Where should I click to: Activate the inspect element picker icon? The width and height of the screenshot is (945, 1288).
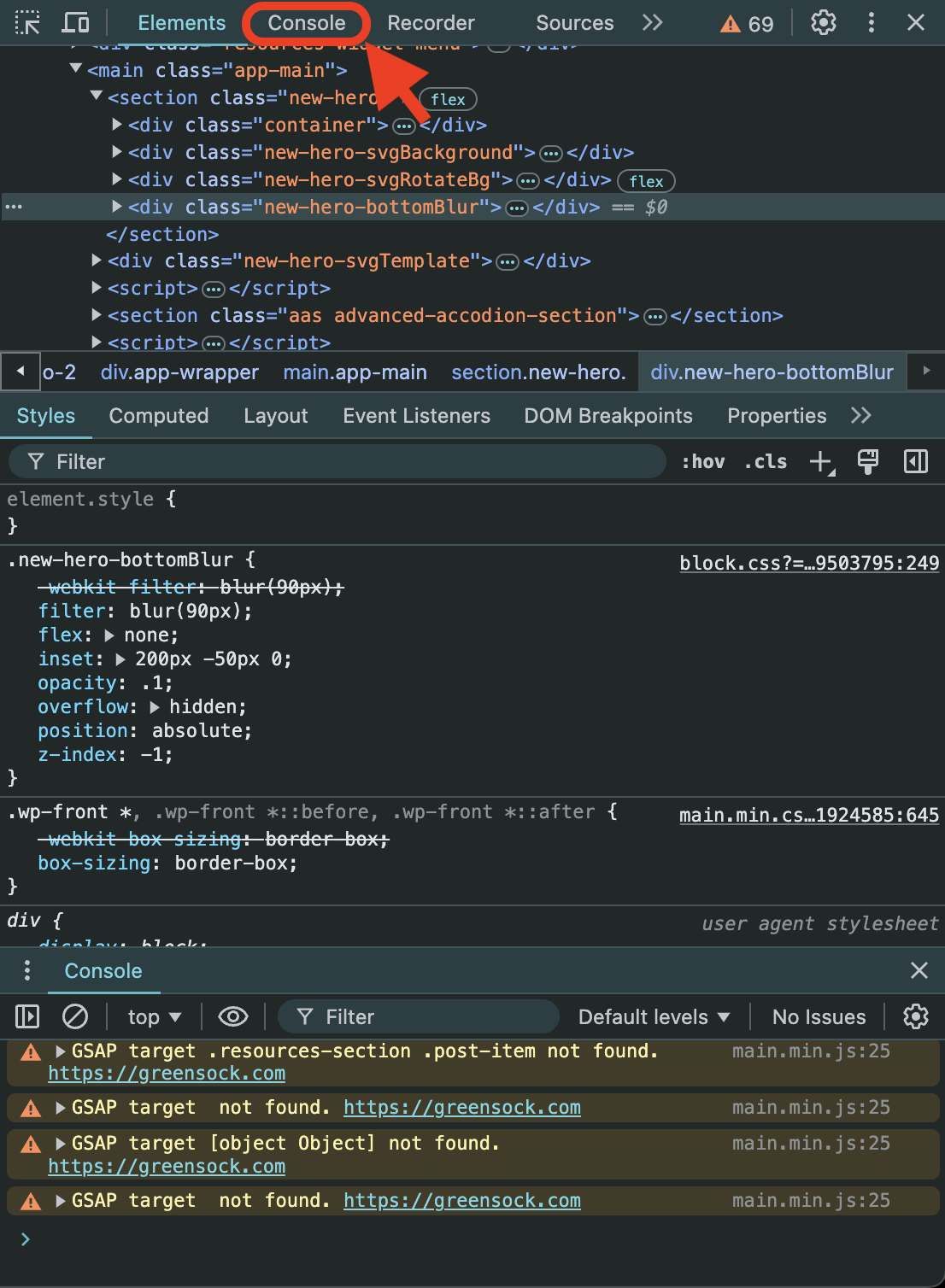tap(27, 23)
